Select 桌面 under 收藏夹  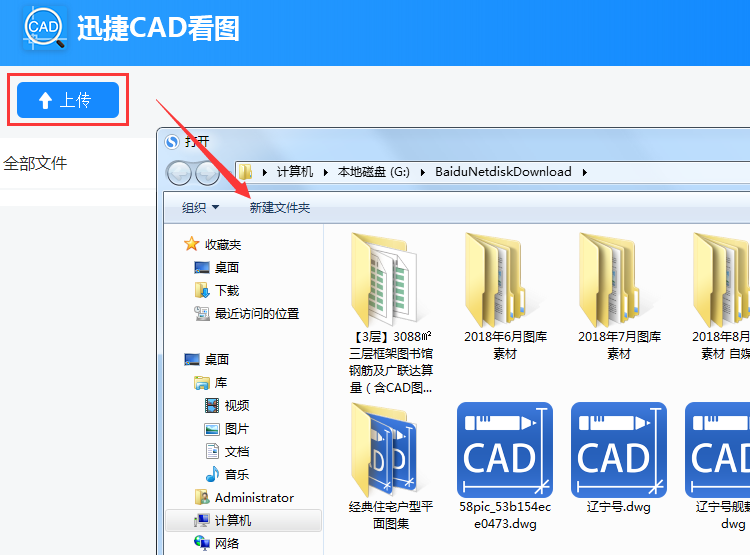pos(226,267)
